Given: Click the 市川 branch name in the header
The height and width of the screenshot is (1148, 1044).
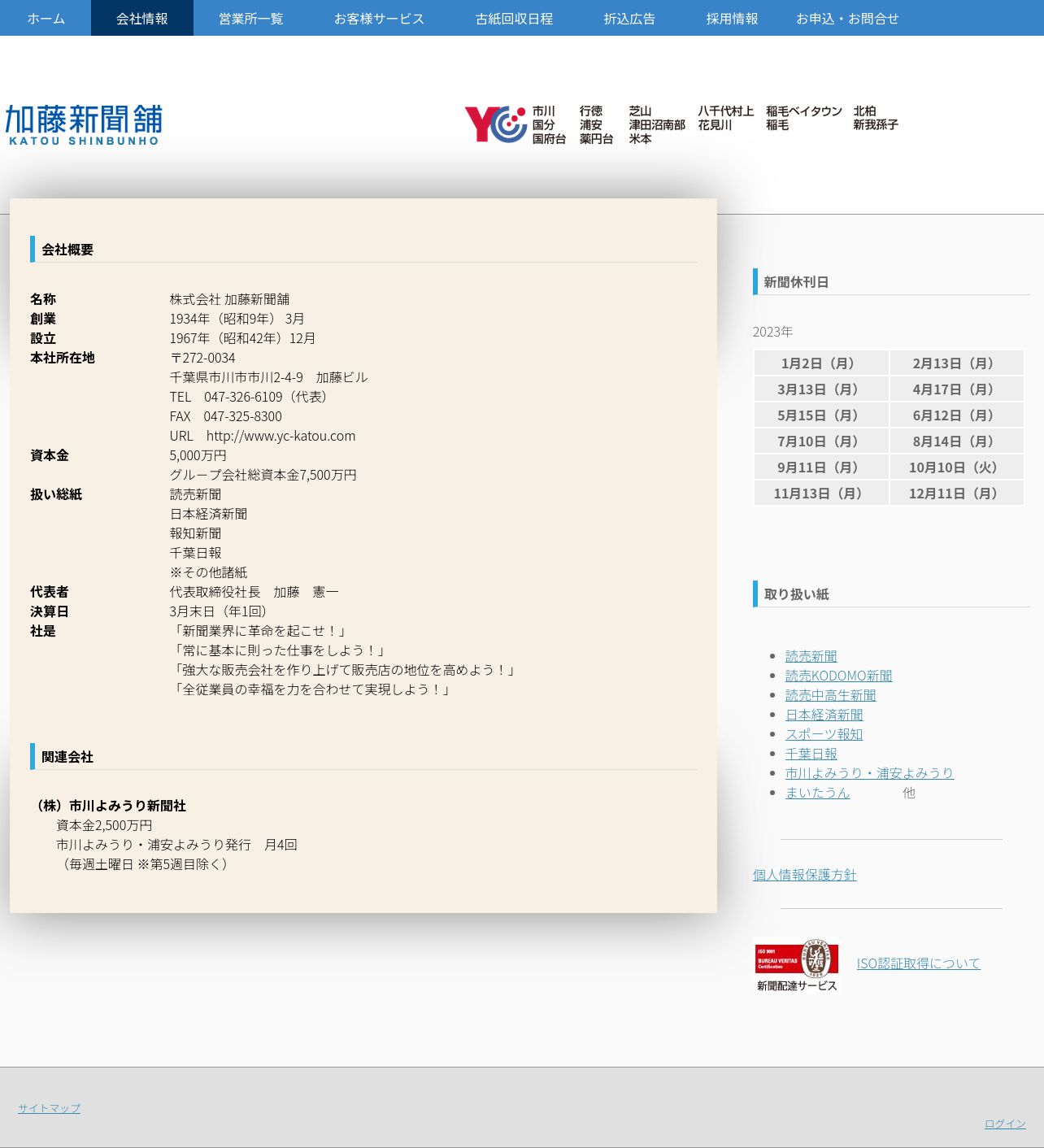Looking at the screenshot, I should click(x=544, y=111).
